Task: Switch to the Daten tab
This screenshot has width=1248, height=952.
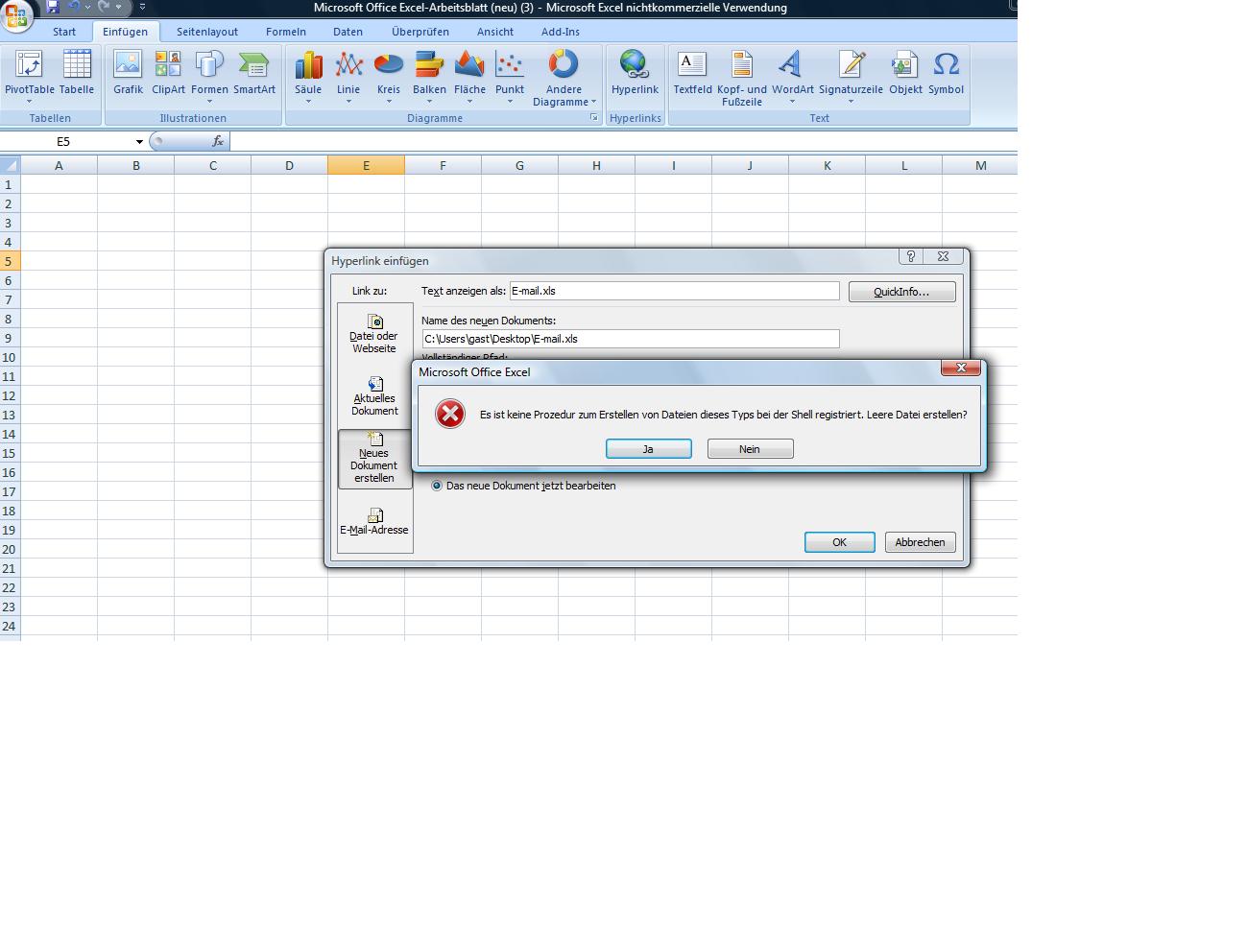Action: [348, 32]
